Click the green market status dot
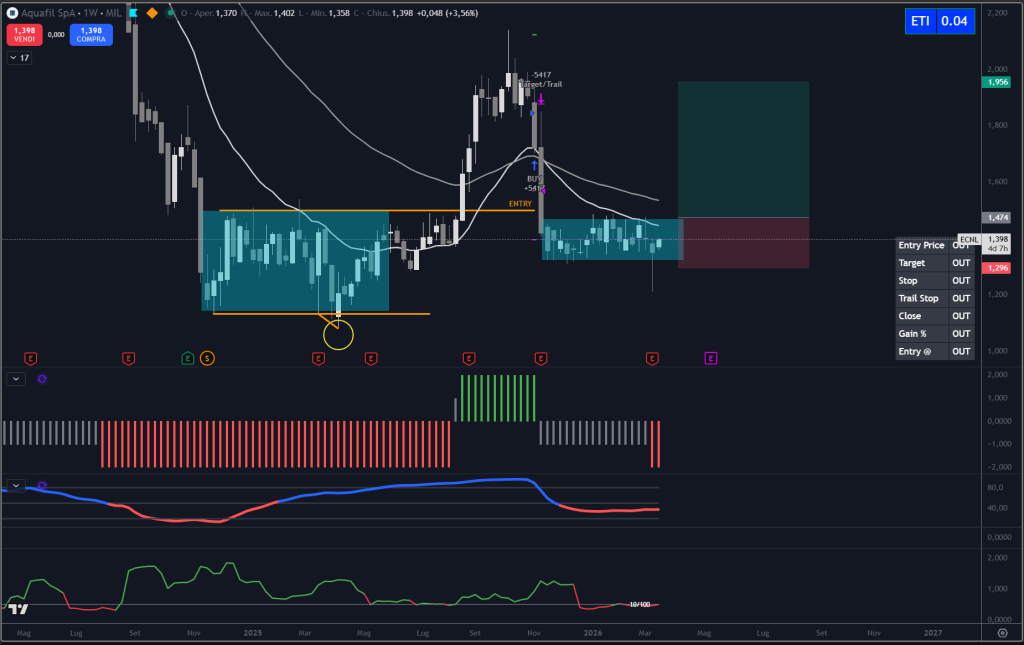 (170, 12)
